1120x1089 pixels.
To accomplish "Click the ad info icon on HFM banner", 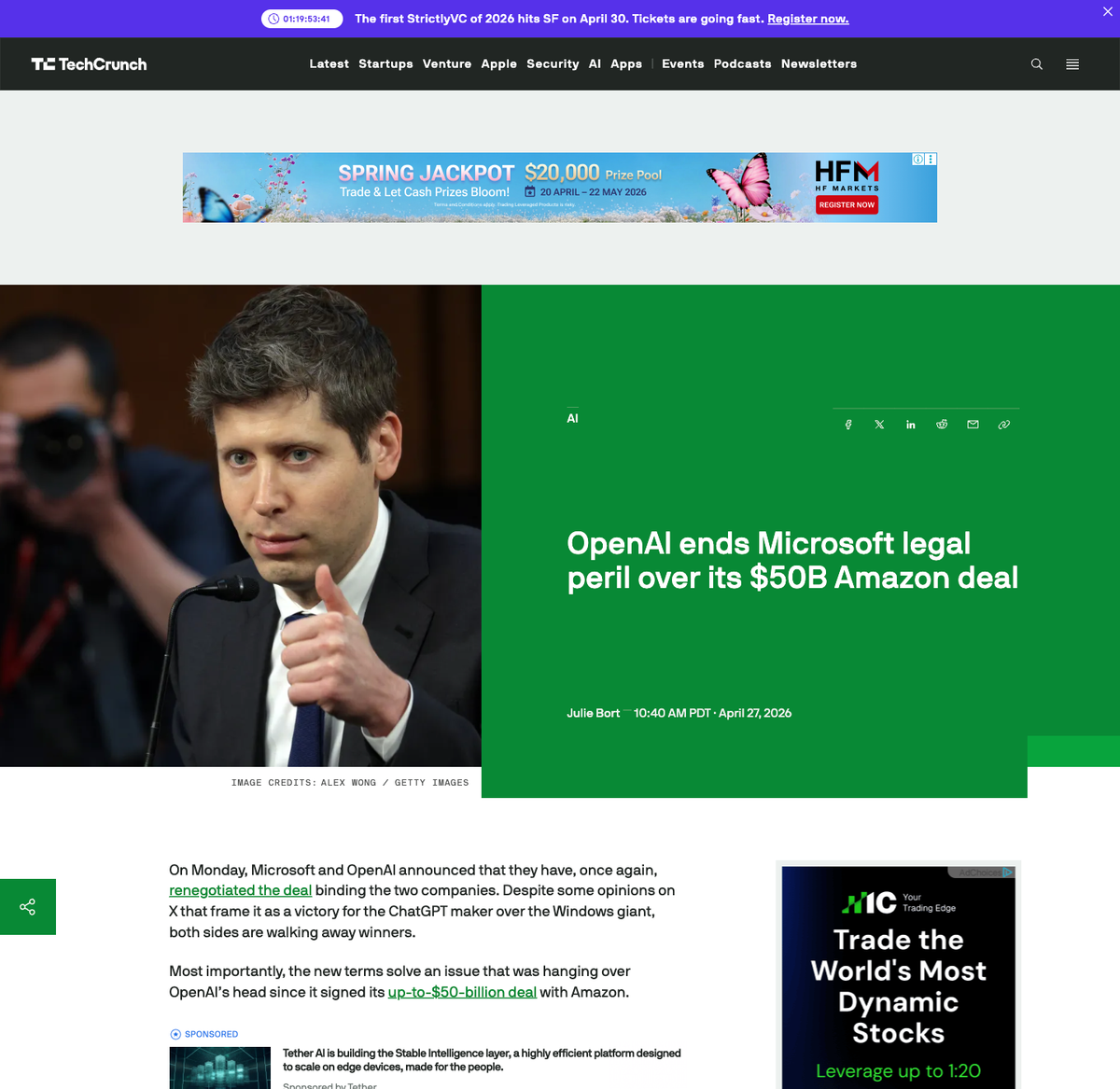I will pos(918,160).
